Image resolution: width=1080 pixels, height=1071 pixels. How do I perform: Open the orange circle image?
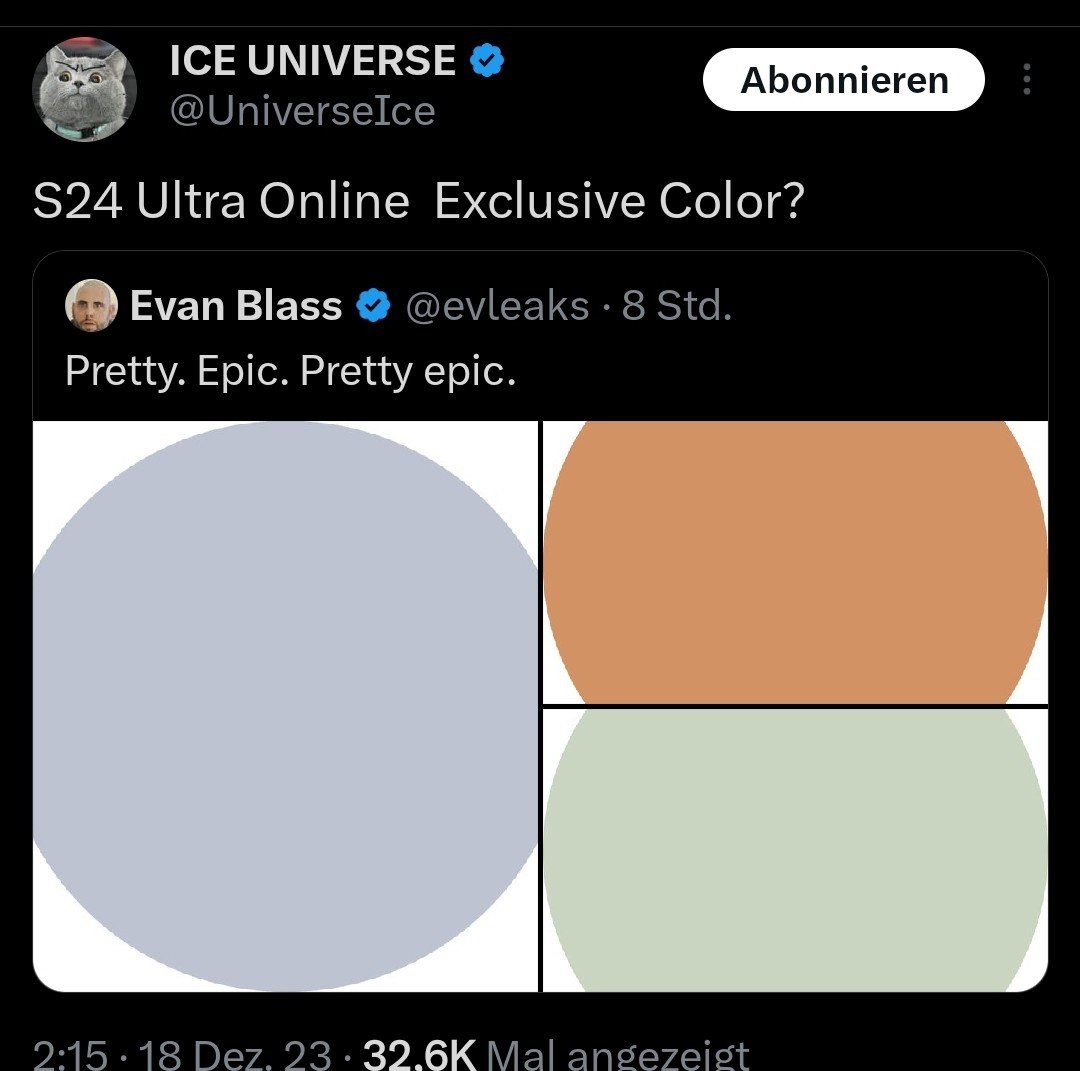click(795, 562)
